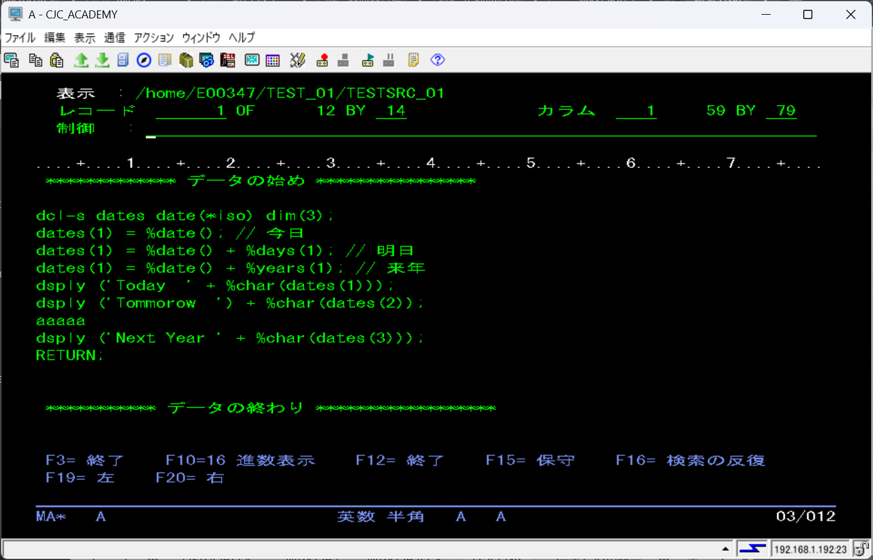Click the blue connection status icon in status bar
Image resolution: width=873 pixels, height=560 pixels.
tap(753, 549)
